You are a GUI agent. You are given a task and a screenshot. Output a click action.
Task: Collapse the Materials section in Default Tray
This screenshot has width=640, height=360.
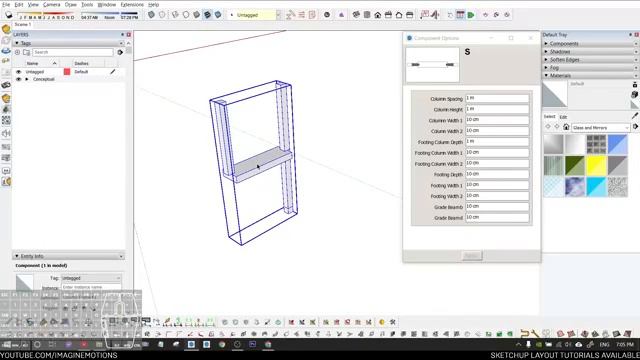click(590, 76)
